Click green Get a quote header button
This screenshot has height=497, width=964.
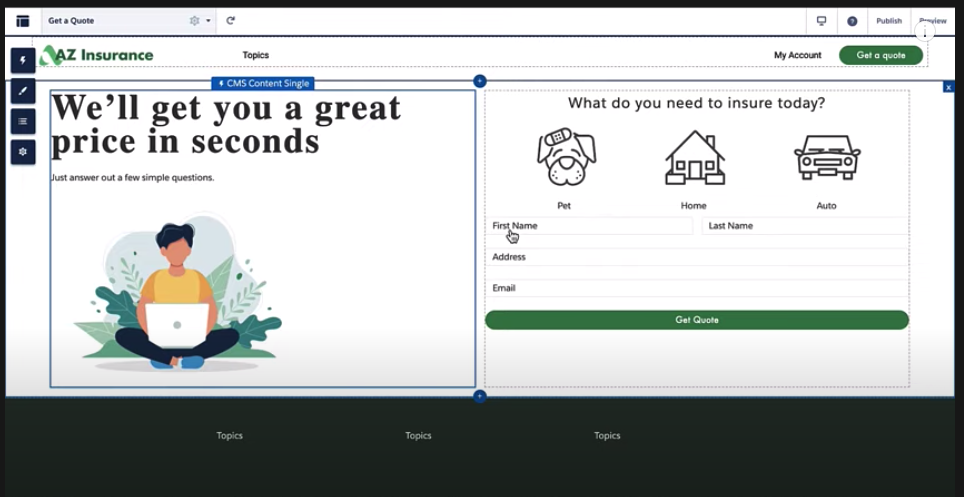[x=881, y=55]
